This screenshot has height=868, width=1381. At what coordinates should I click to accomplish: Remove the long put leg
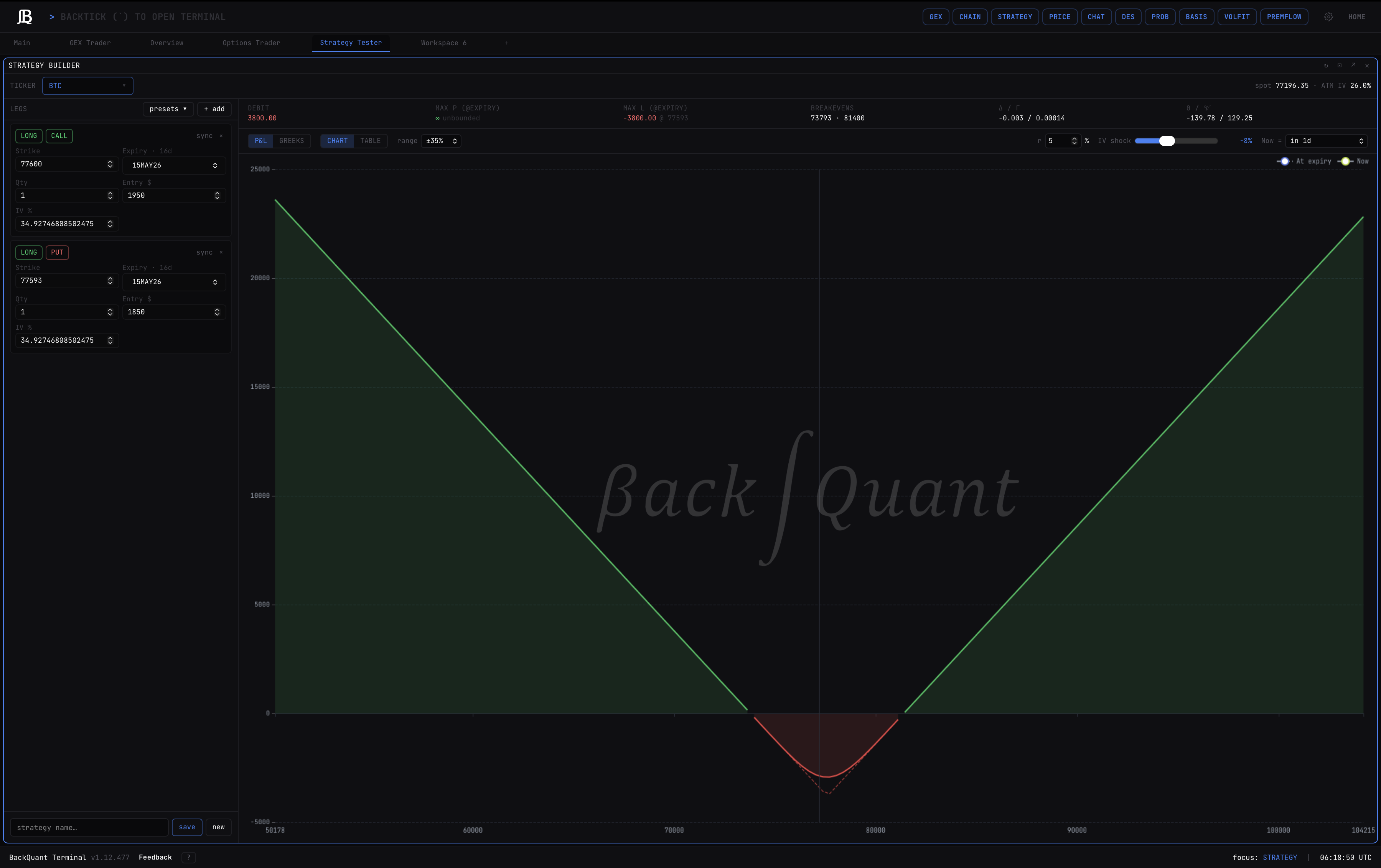click(221, 253)
